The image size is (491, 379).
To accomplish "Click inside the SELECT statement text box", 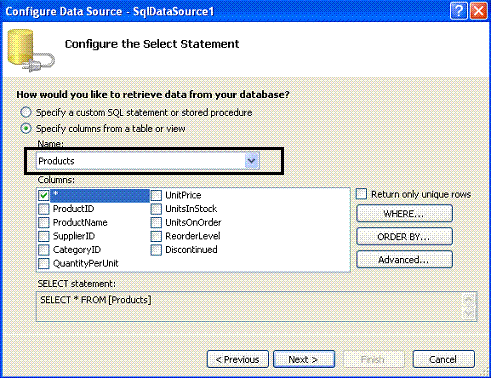I will tap(249, 307).
